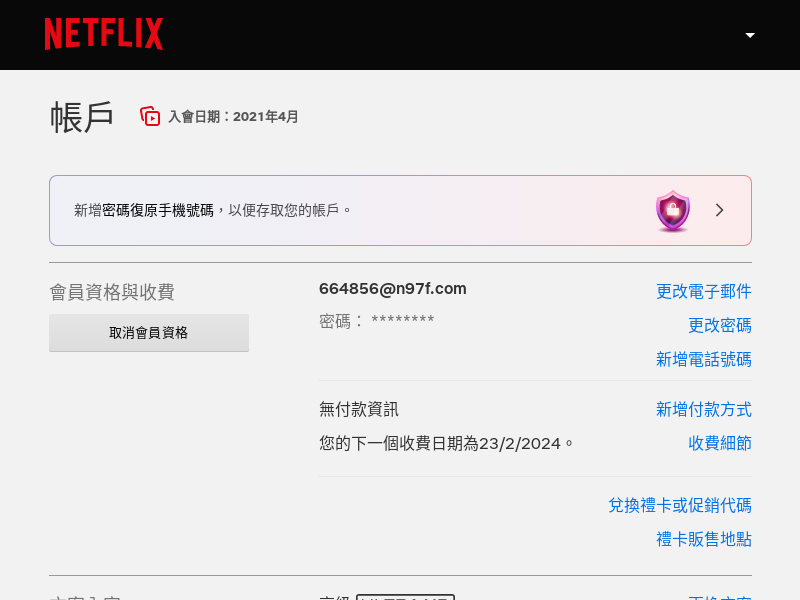Click the member-since icon beside 入會日期
This screenshot has height=600, width=800.
pos(150,116)
